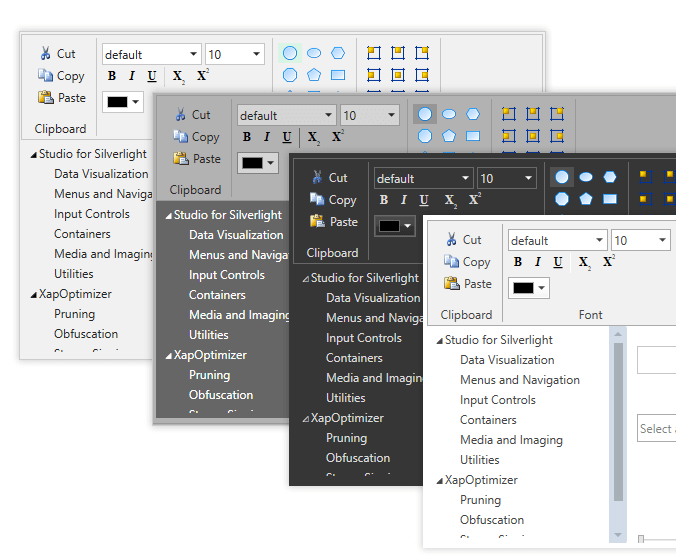676x560 pixels.
Task: Select Data Visualization in white front window
Action: pos(507,360)
